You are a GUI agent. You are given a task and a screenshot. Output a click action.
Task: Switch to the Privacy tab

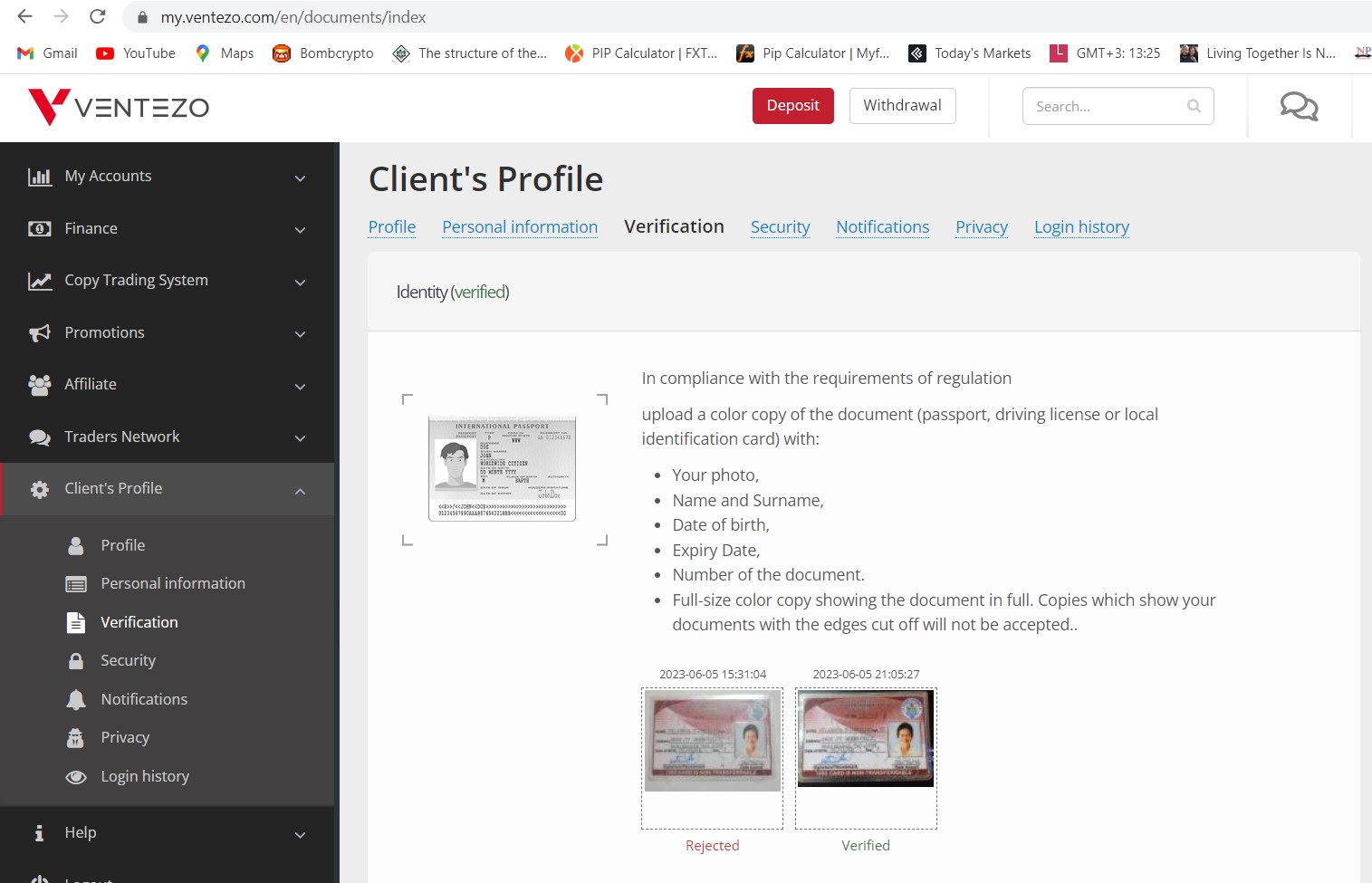982,227
